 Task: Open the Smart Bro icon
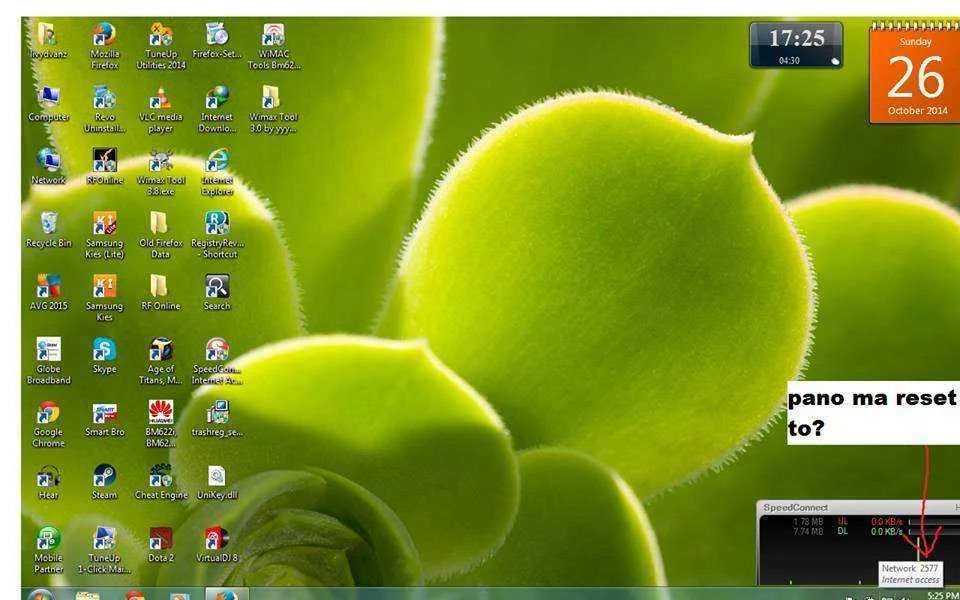tap(105, 419)
